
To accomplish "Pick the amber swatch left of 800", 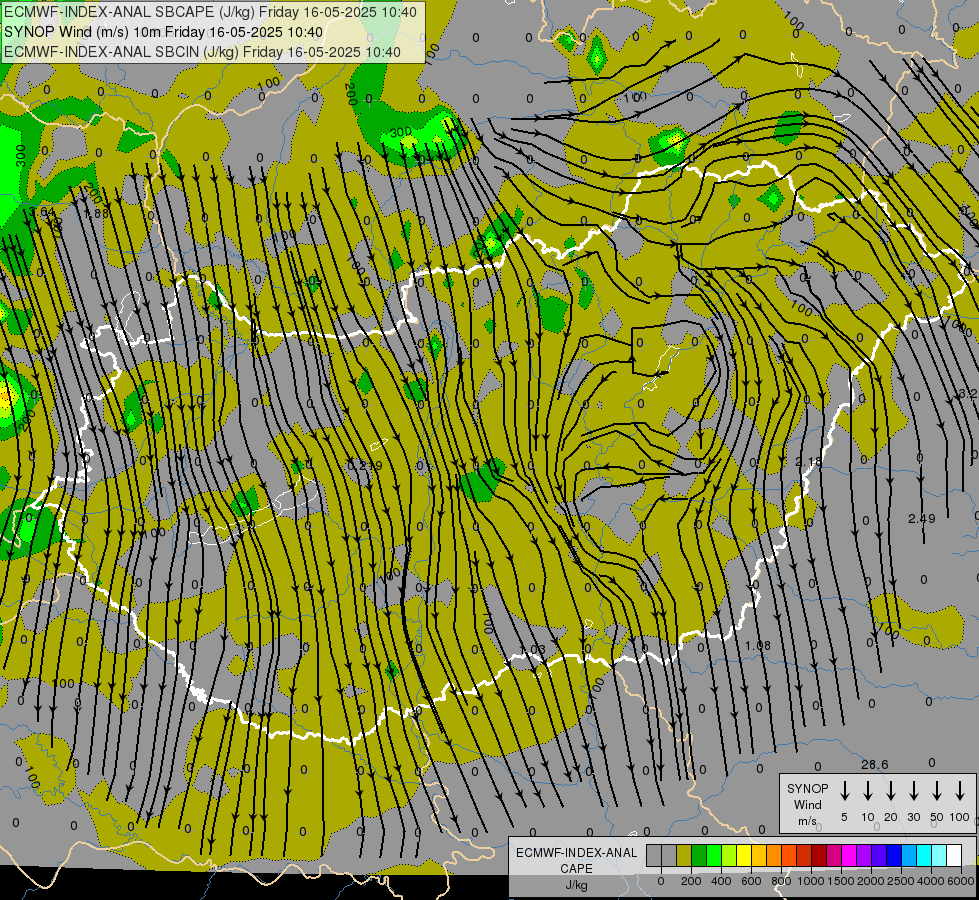I will pyautogui.click(x=774, y=855).
